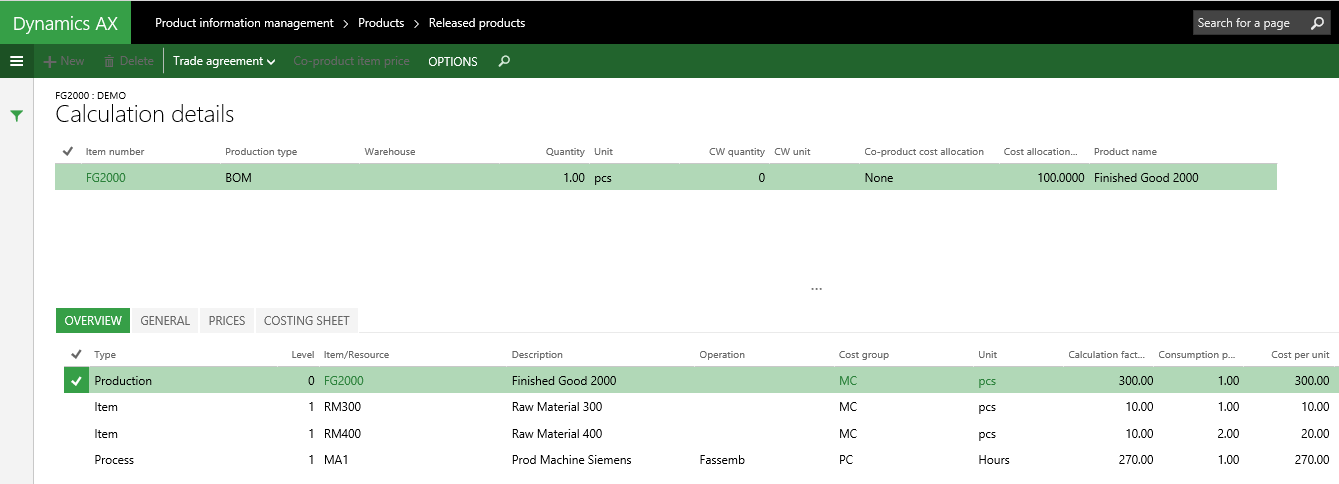The width and height of the screenshot is (1339, 484).
Task: Deselect the checked Production row
Action: tap(76, 381)
